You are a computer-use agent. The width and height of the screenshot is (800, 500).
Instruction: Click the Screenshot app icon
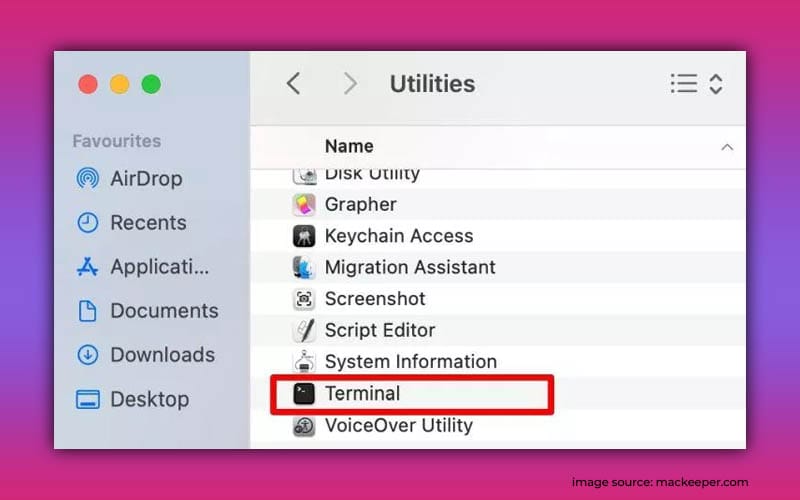[x=304, y=299]
